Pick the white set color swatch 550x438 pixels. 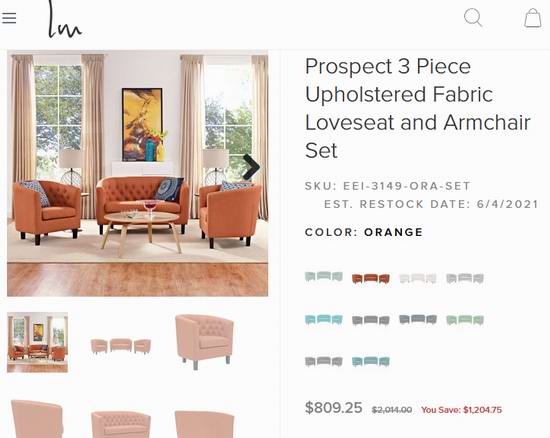click(418, 279)
